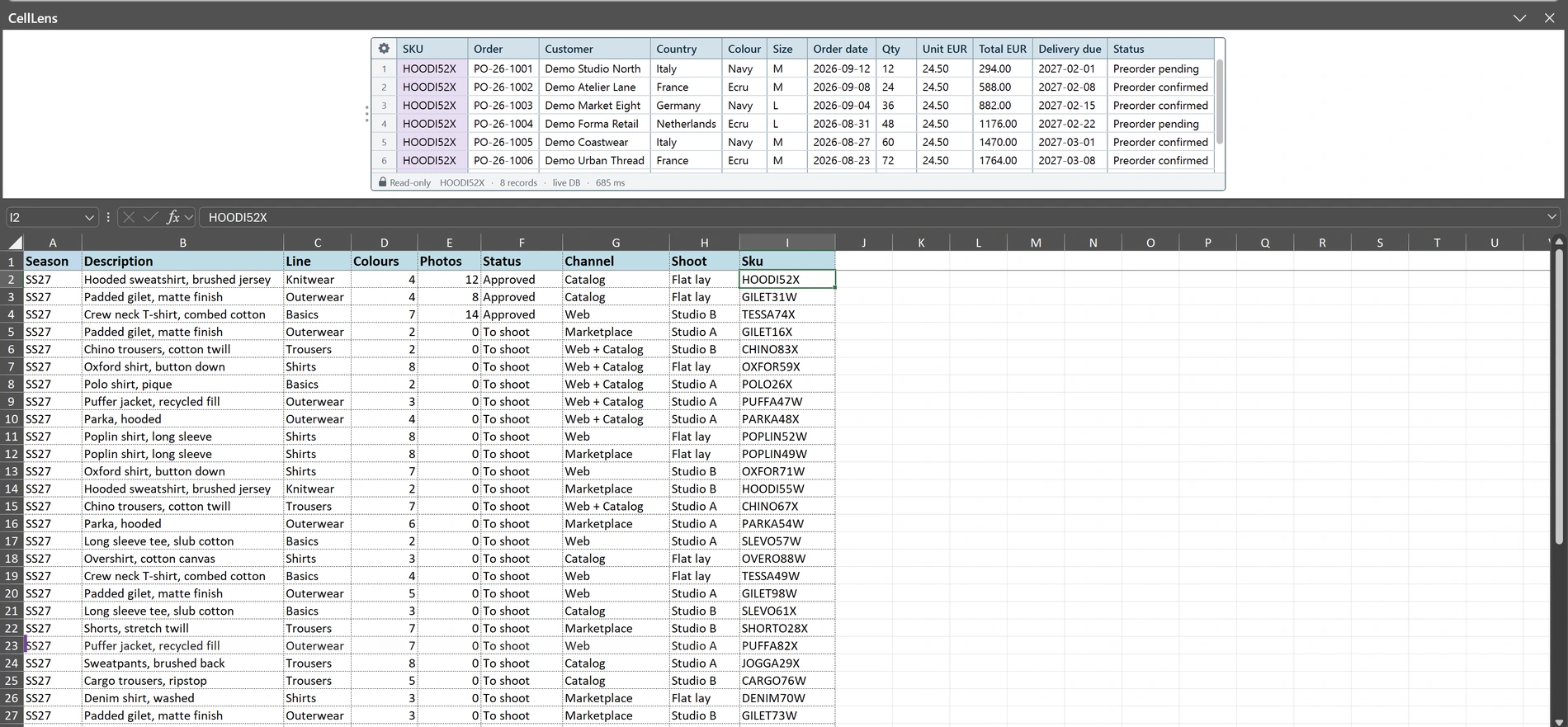The image size is (1568, 727).
Task: Click order PO-26-1003 in CellLens
Action: click(503, 106)
